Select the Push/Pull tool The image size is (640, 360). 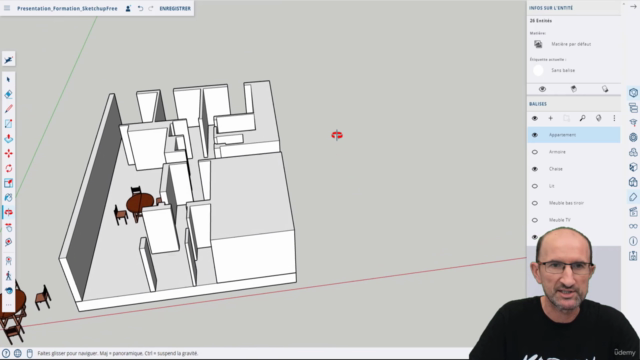click(9, 139)
